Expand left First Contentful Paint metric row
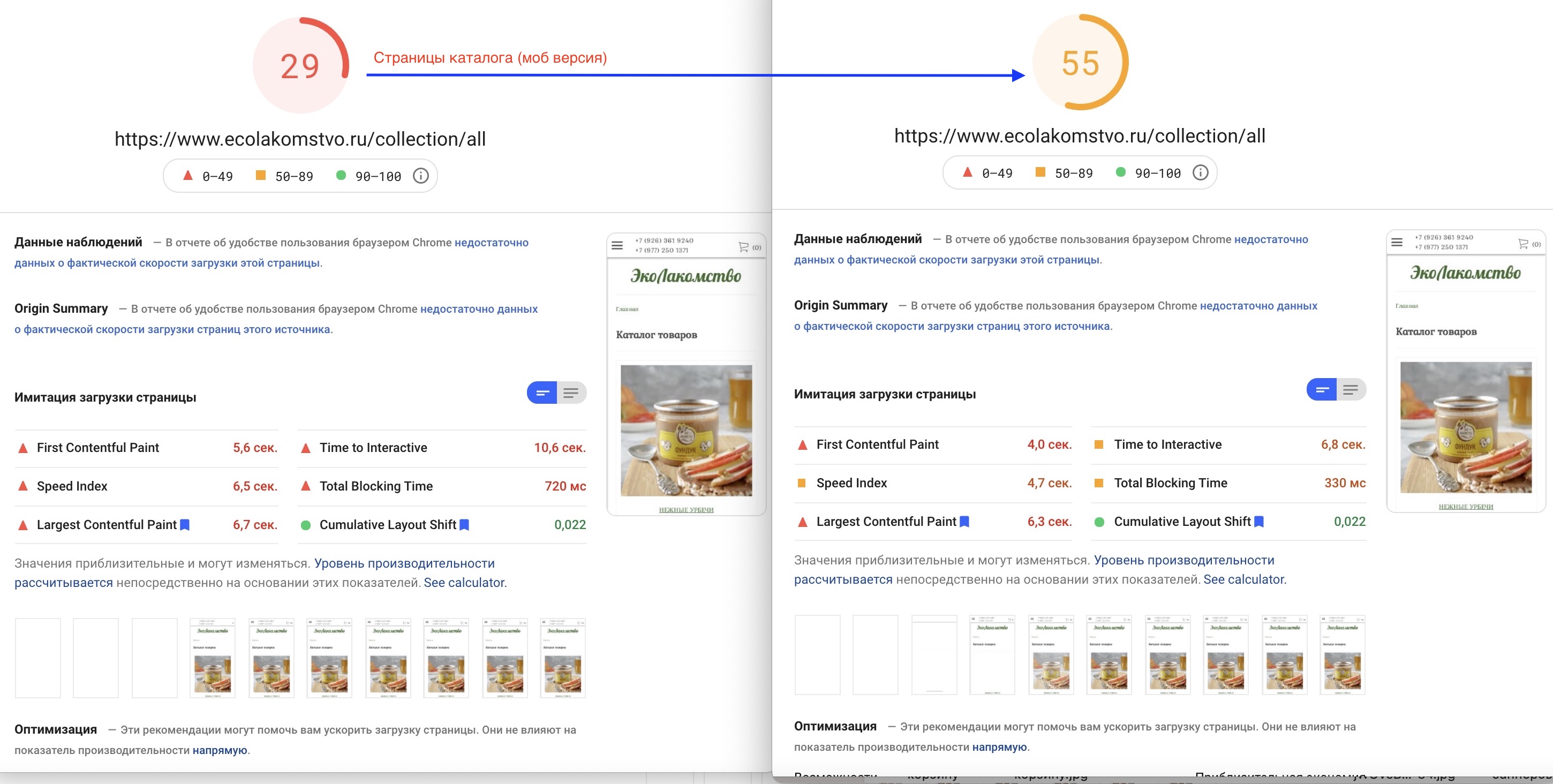 (x=97, y=448)
